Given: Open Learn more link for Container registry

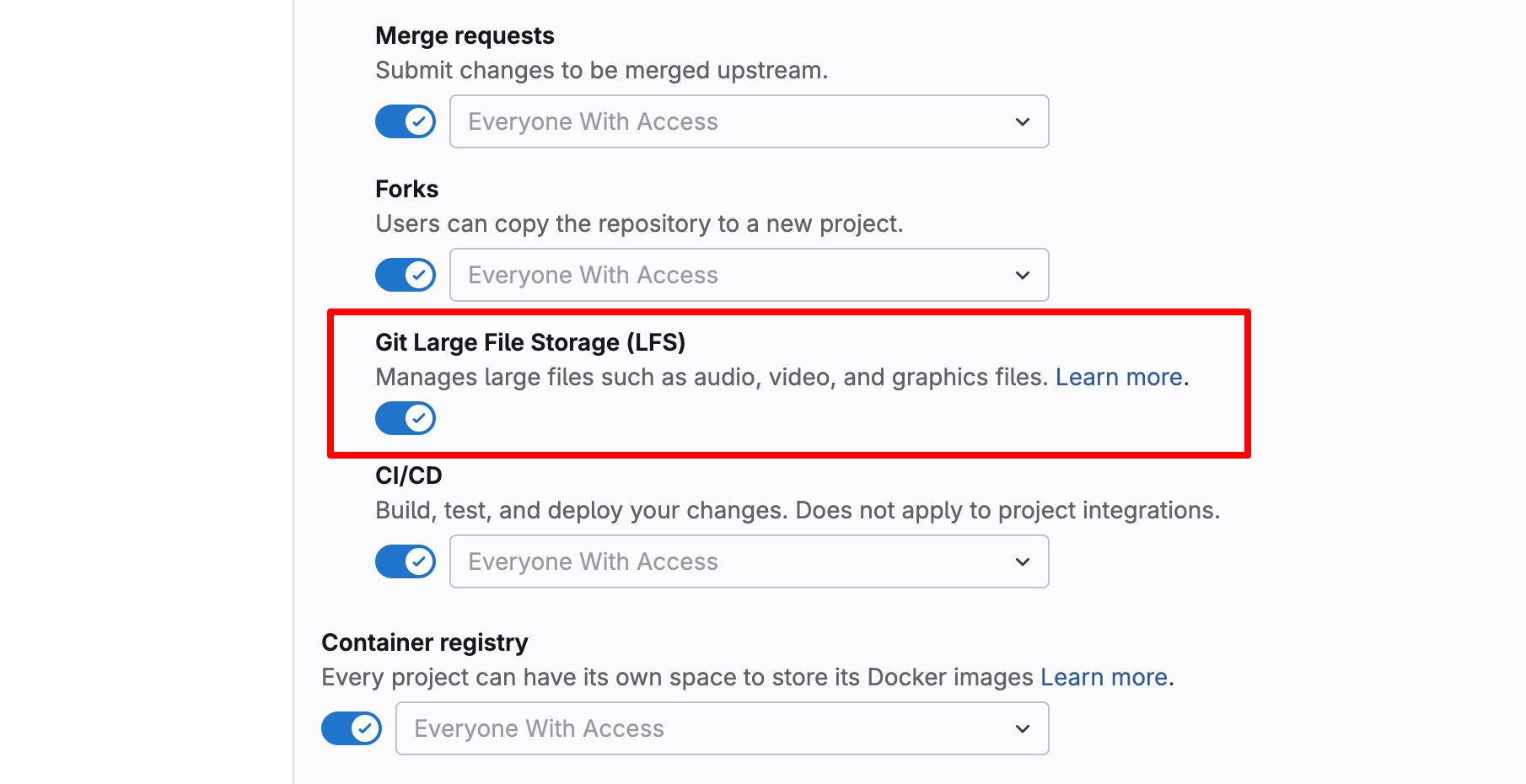Looking at the screenshot, I should coord(1104,677).
